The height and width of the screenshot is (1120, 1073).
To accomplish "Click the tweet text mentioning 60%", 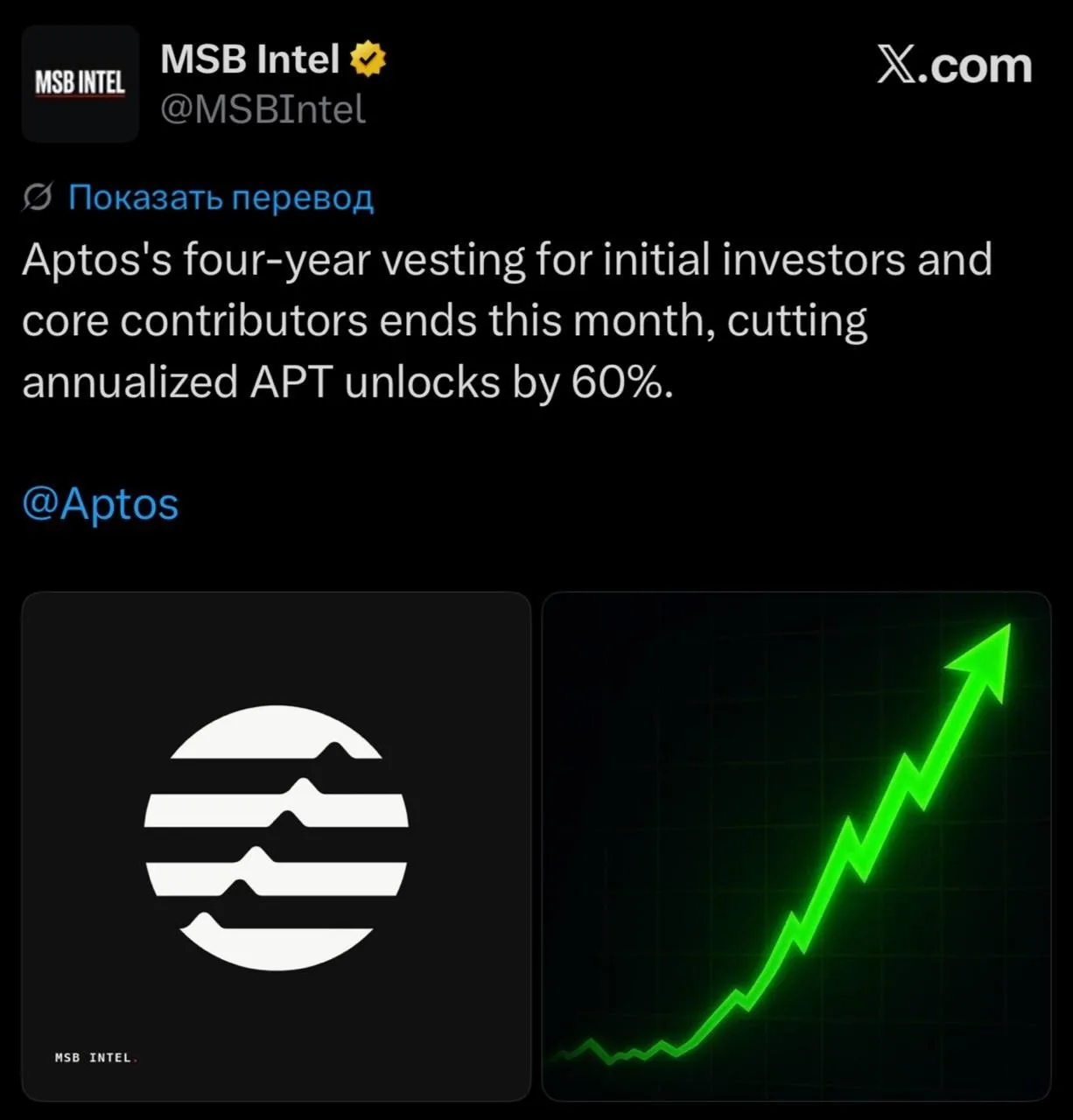I will tap(508, 321).
